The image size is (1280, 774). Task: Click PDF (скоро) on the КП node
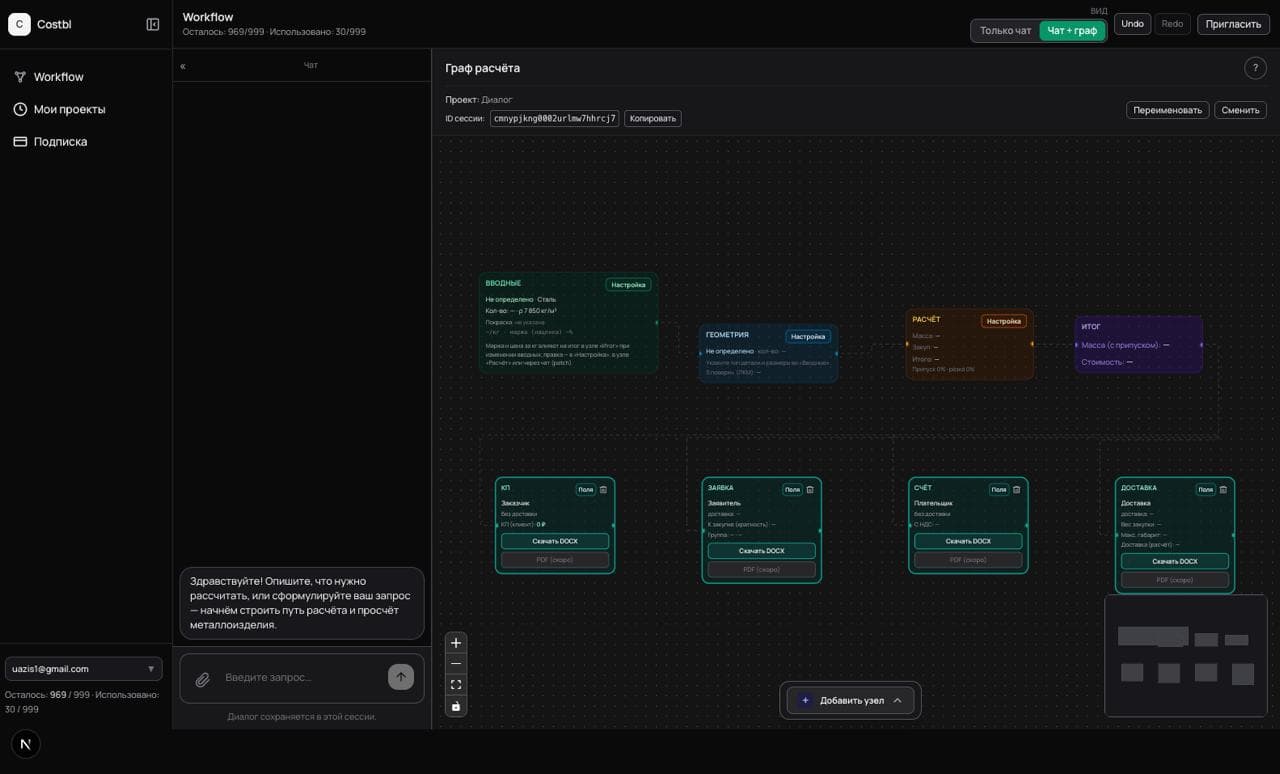555,560
